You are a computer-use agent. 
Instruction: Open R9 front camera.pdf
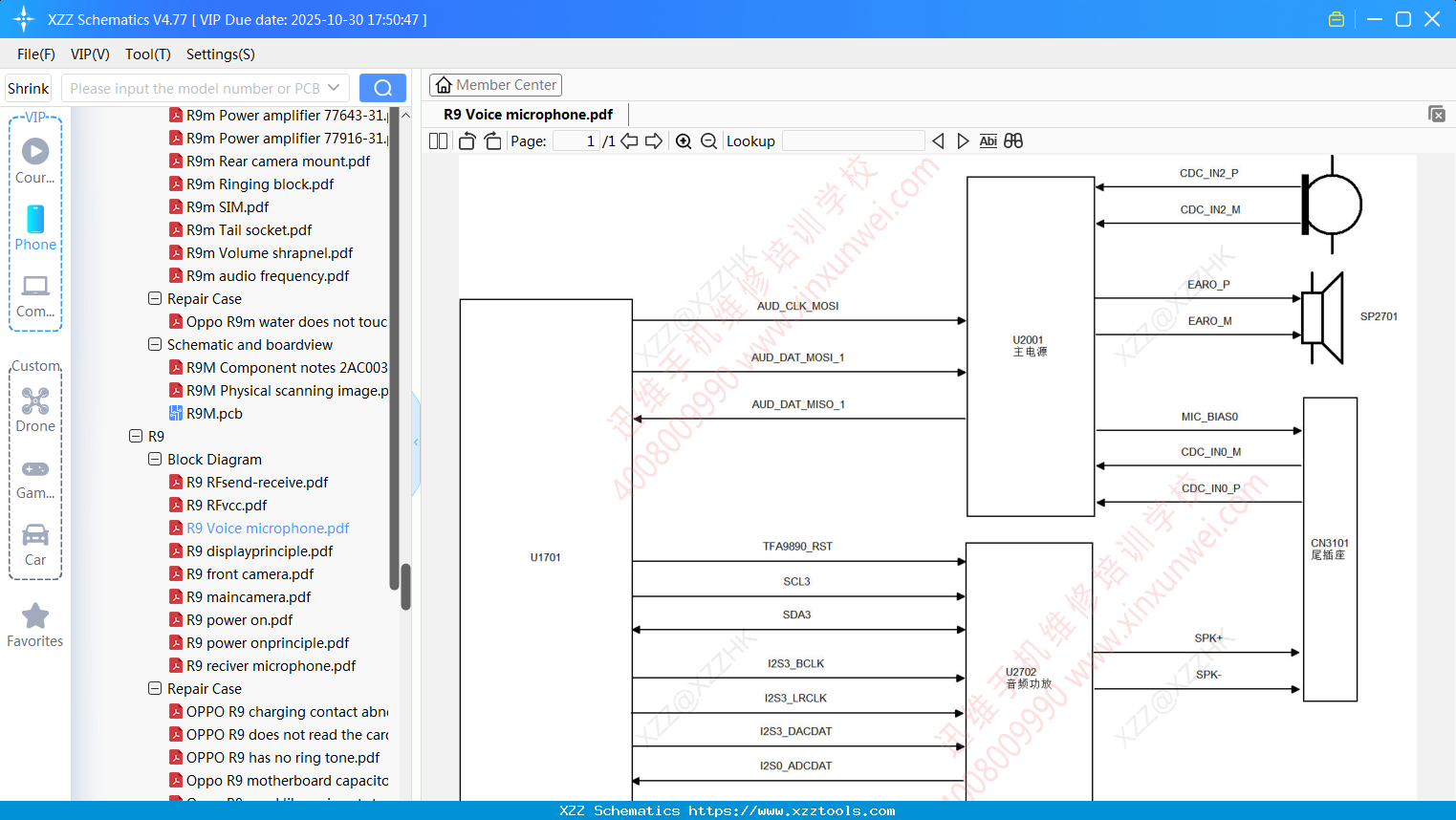pos(250,573)
